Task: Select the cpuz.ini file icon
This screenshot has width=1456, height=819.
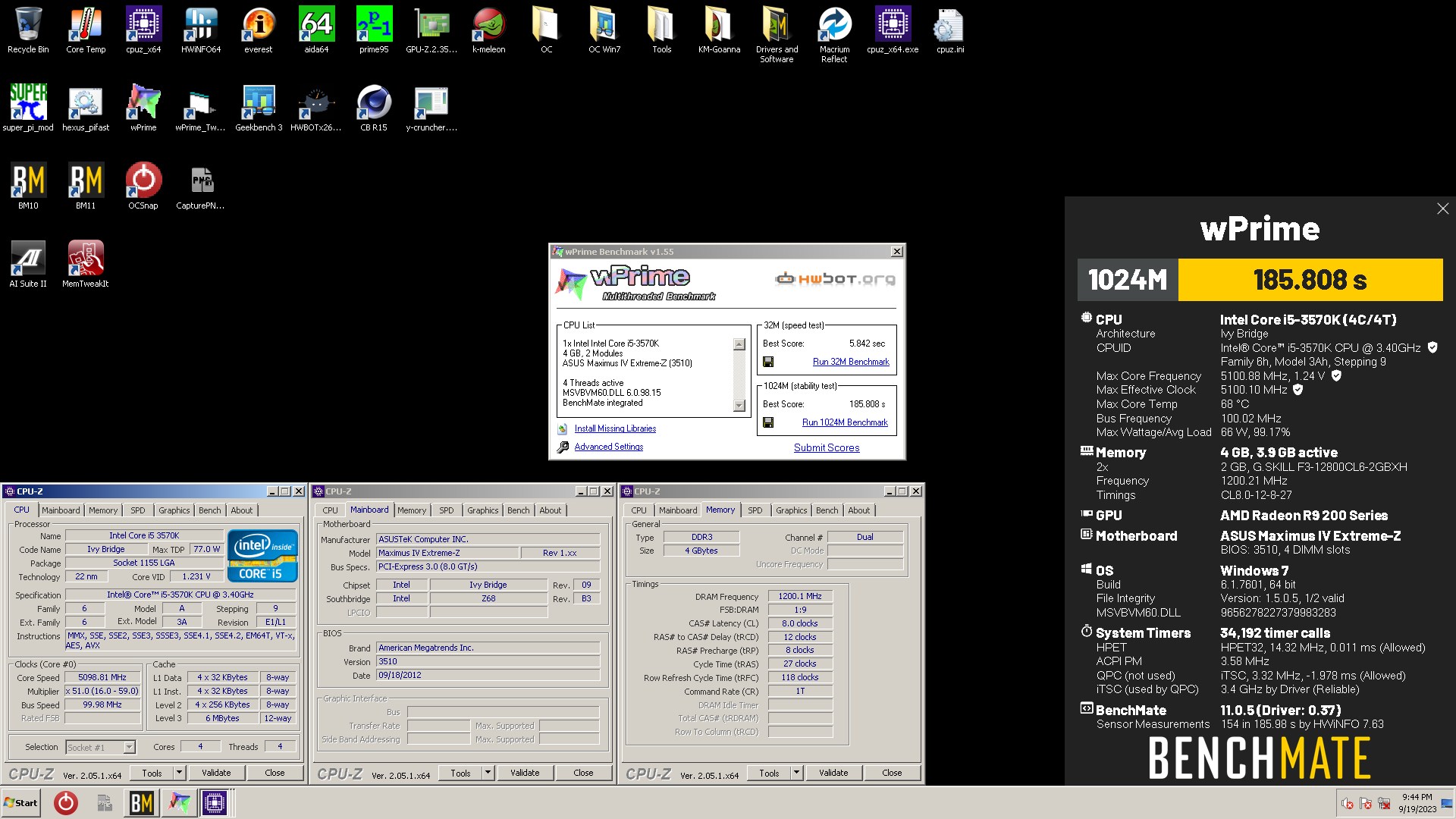Action: coord(950,30)
